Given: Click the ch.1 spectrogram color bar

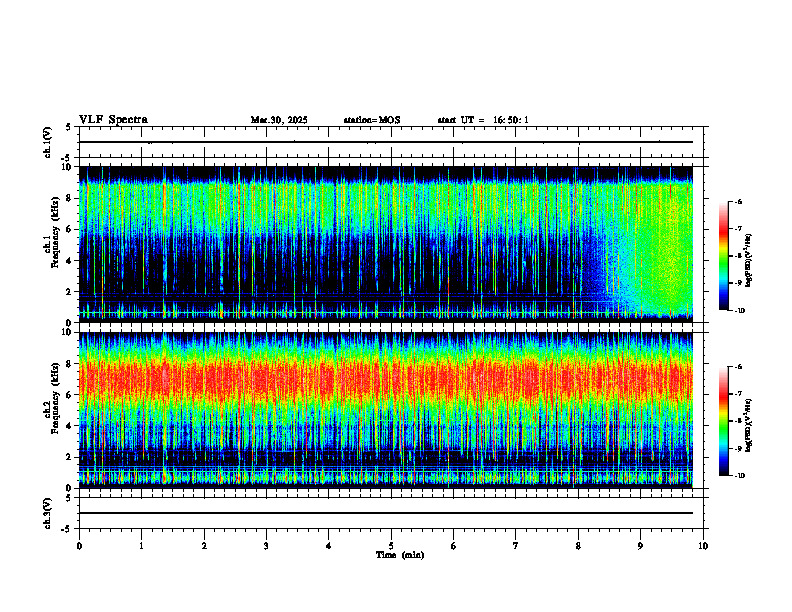Looking at the screenshot, I should click(x=724, y=256).
